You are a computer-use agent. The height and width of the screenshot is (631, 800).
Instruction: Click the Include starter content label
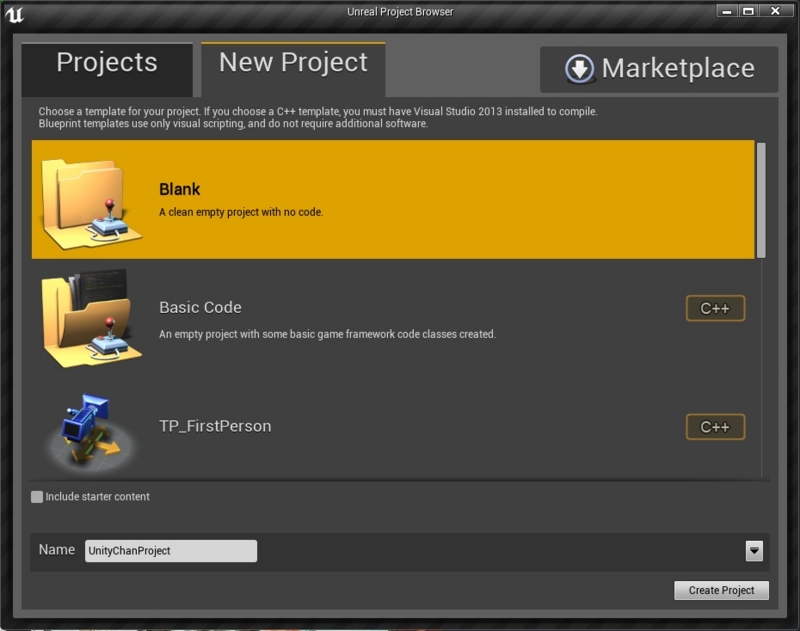(x=97, y=497)
